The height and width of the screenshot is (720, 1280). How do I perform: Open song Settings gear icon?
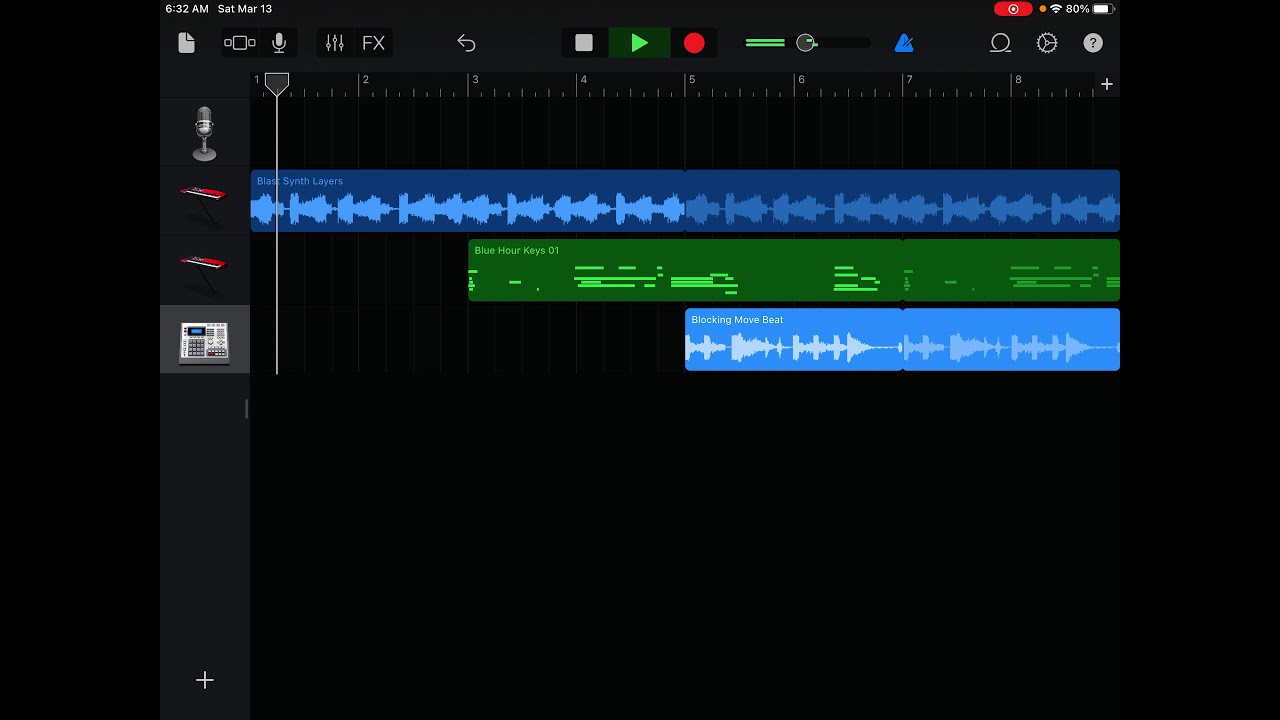[1047, 43]
